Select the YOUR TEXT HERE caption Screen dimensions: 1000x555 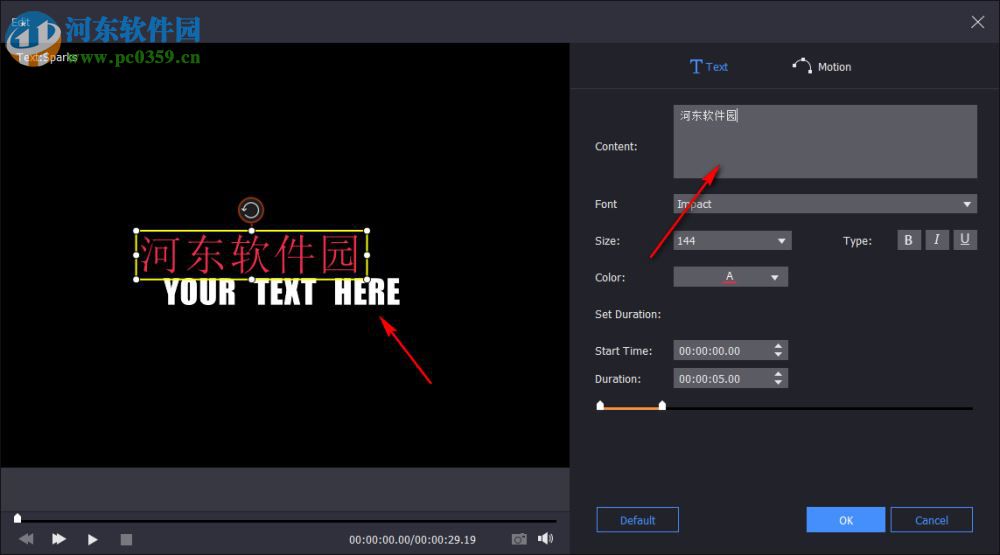tap(282, 293)
